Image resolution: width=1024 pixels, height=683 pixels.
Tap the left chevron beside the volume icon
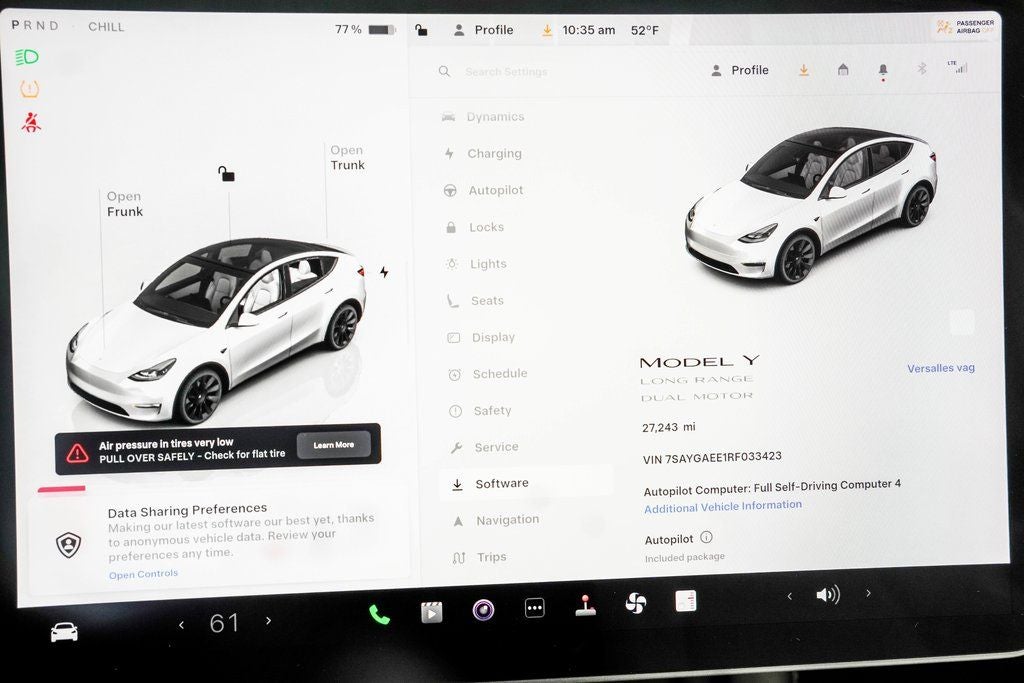(789, 594)
